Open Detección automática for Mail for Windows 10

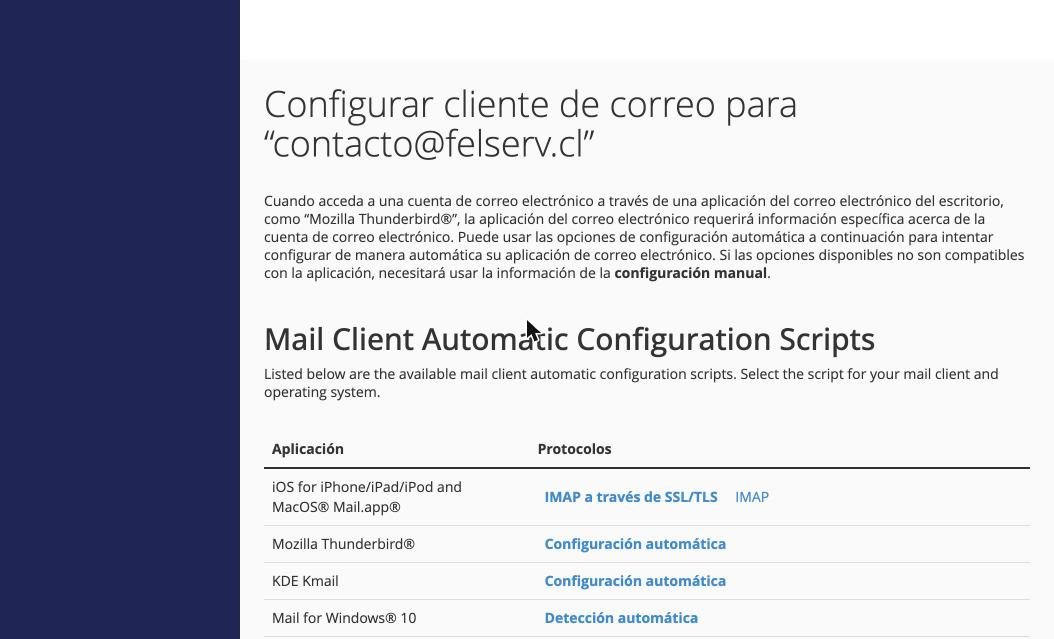[621, 618]
